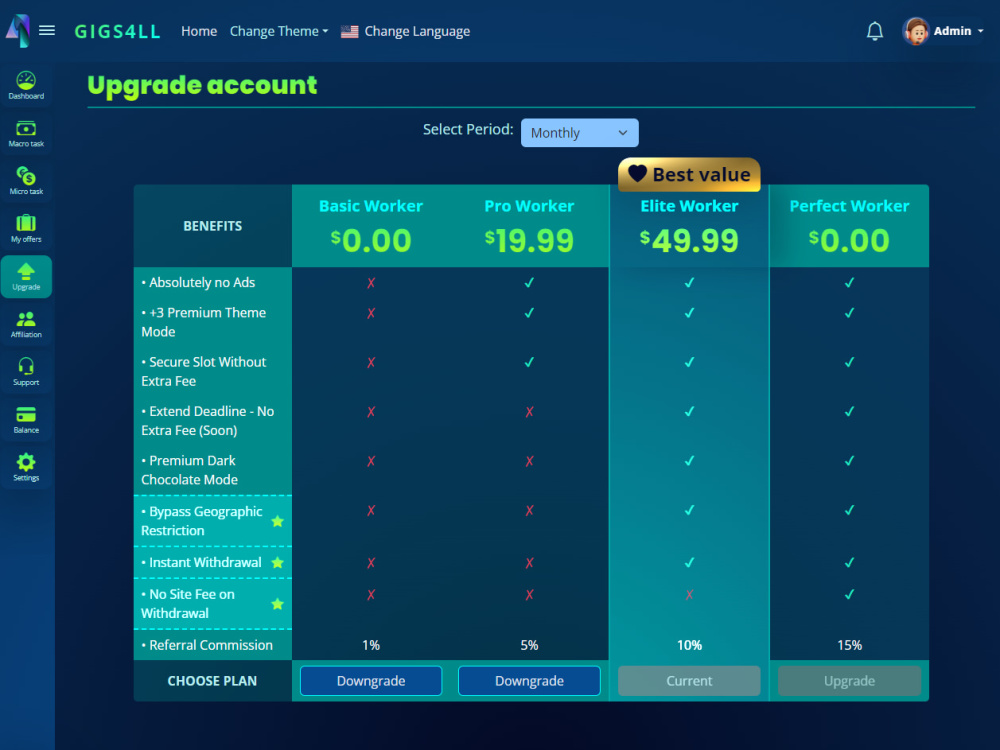1000x750 pixels.
Task: Click Elite Worker X for No Site Fee
Action: 689,594
